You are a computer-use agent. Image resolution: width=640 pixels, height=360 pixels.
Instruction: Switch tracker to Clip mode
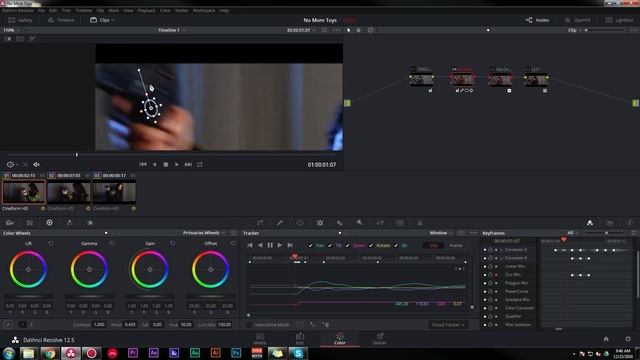[x=433, y=246]
